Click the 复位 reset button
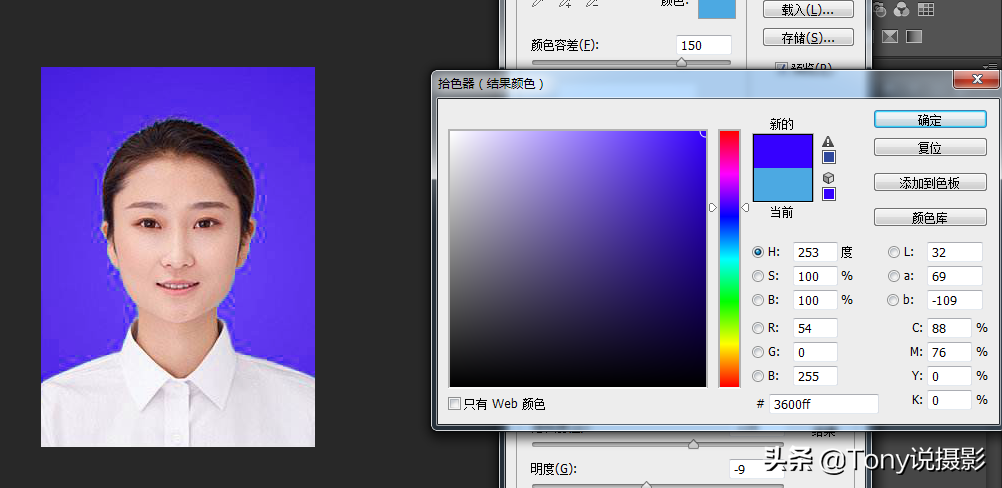Screen dimensions: 1002x488 click(x=930, y=148)
